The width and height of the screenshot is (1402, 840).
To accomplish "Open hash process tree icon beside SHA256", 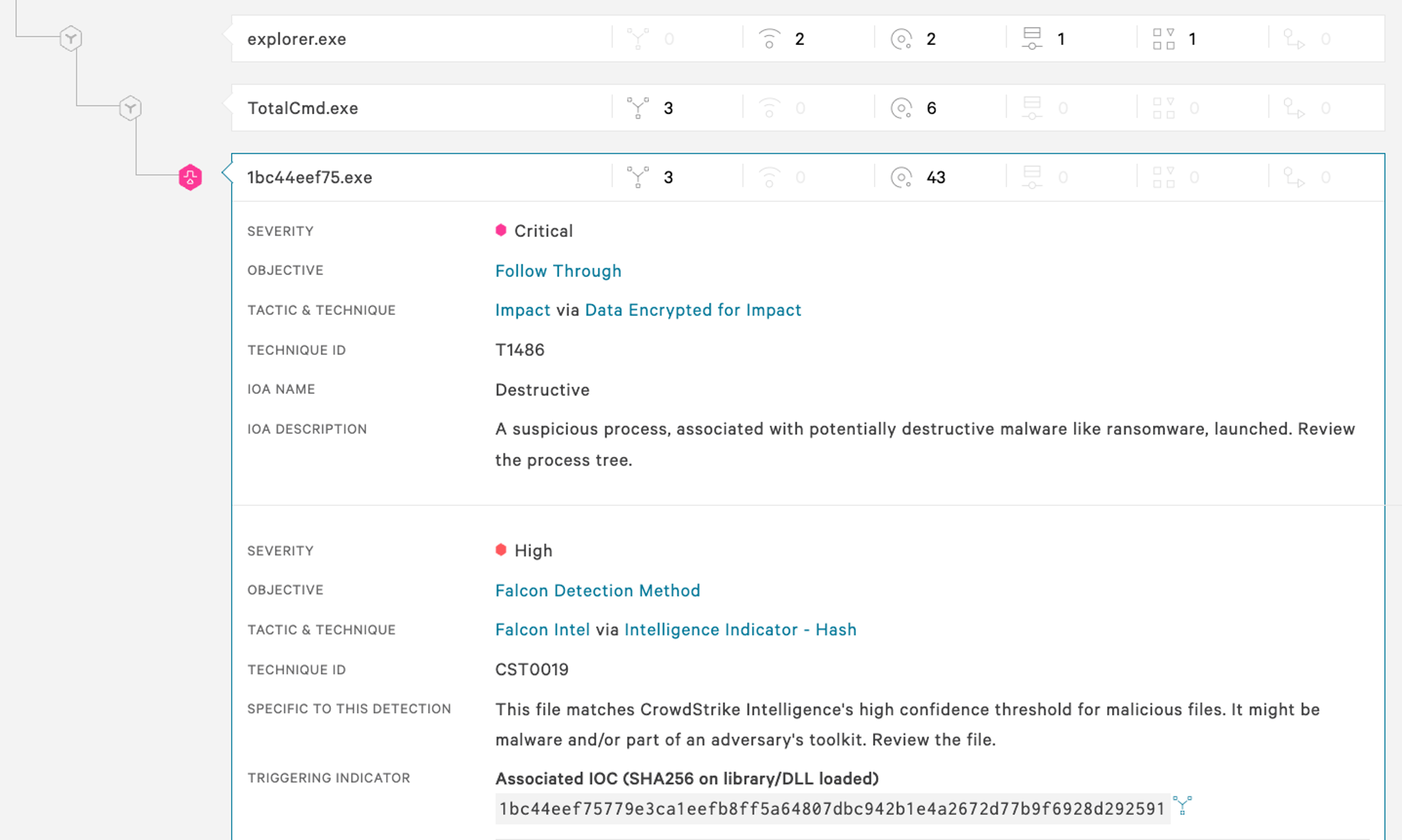I will point(1183,805).
